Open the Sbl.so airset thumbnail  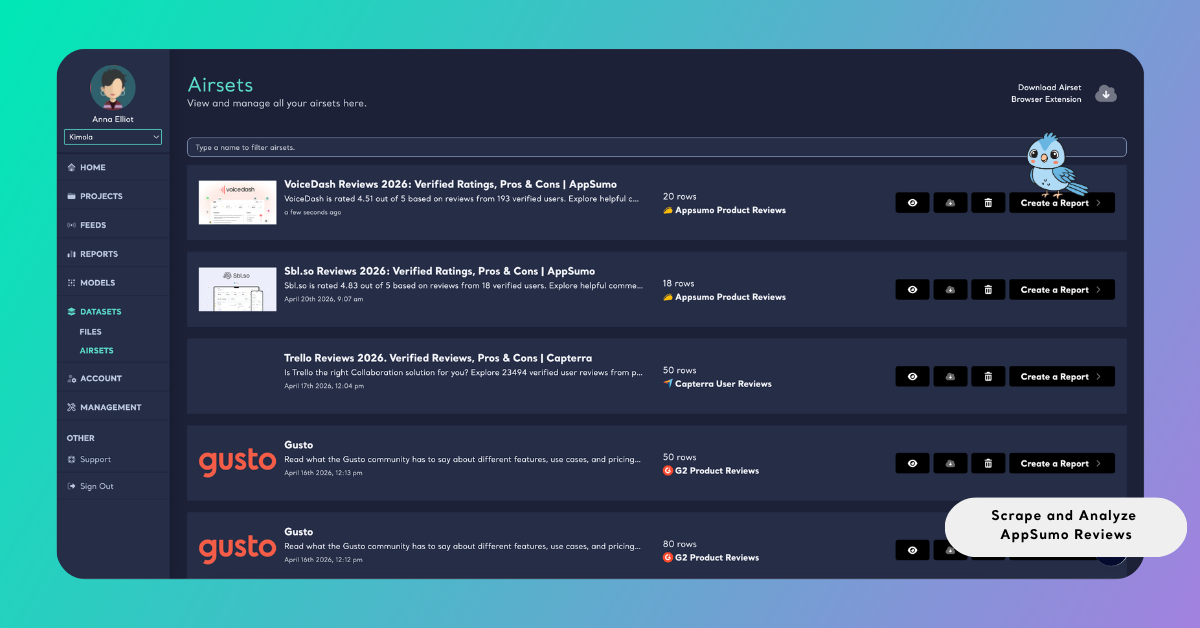[237, 290]
